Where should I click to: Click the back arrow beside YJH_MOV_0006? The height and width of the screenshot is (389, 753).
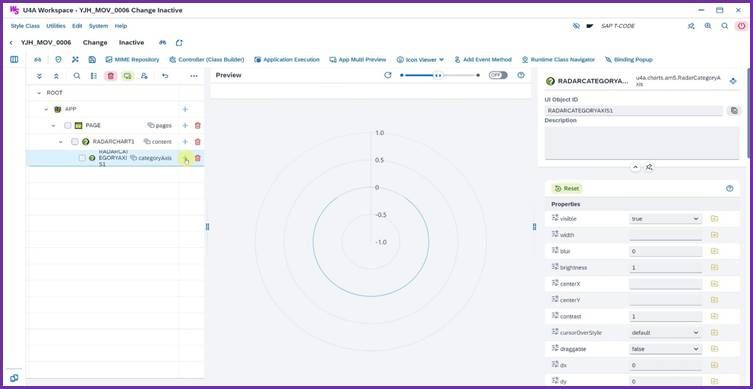tap(11, 43)
